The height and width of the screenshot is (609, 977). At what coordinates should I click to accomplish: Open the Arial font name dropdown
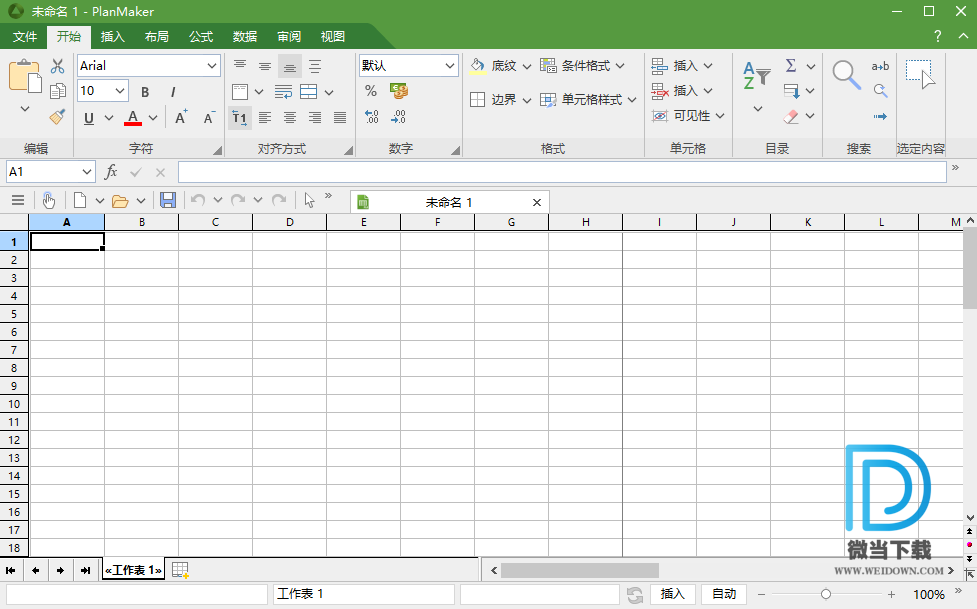pyautogui.click(x=212, y=65)
